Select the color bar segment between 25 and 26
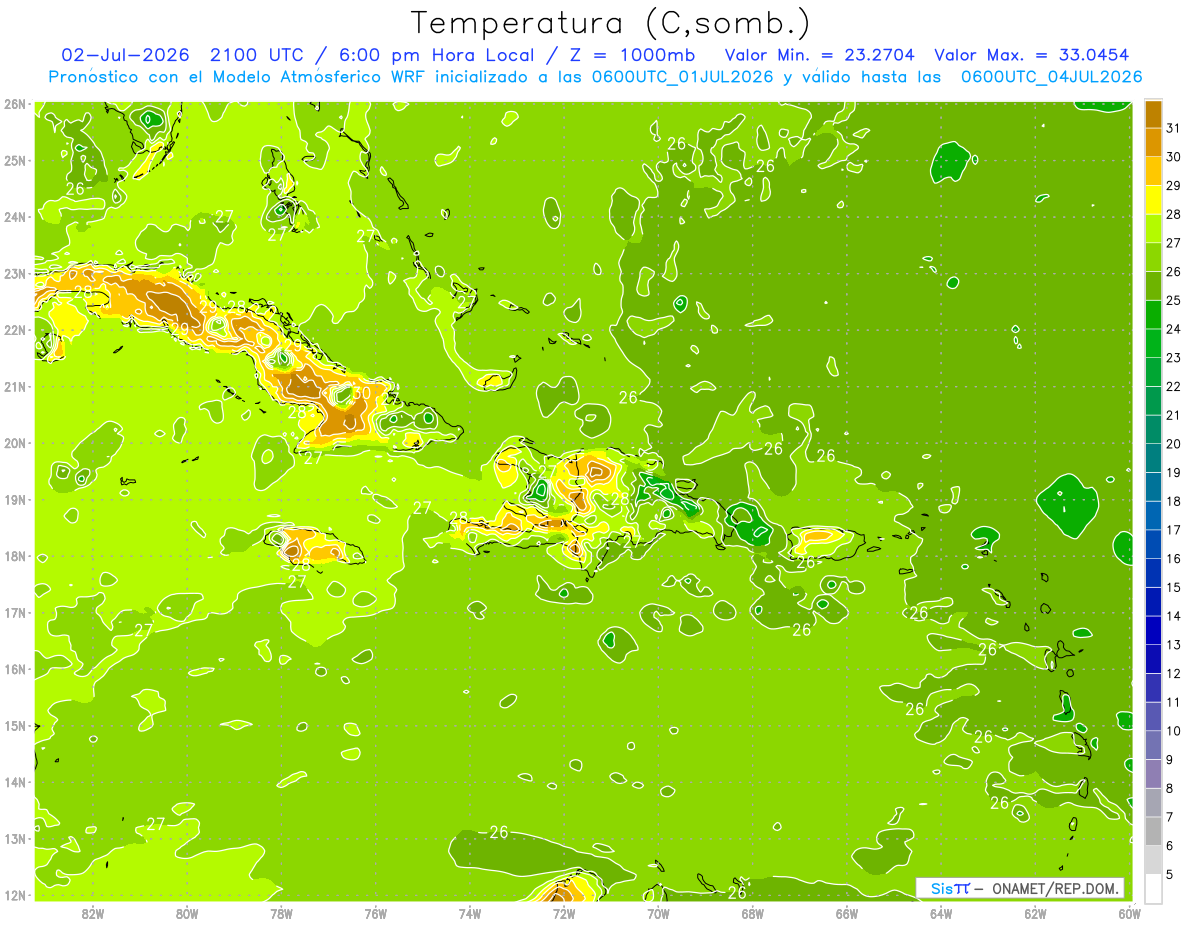Viewport: 1200px width, 927px height. click(x=1153, y=286)
